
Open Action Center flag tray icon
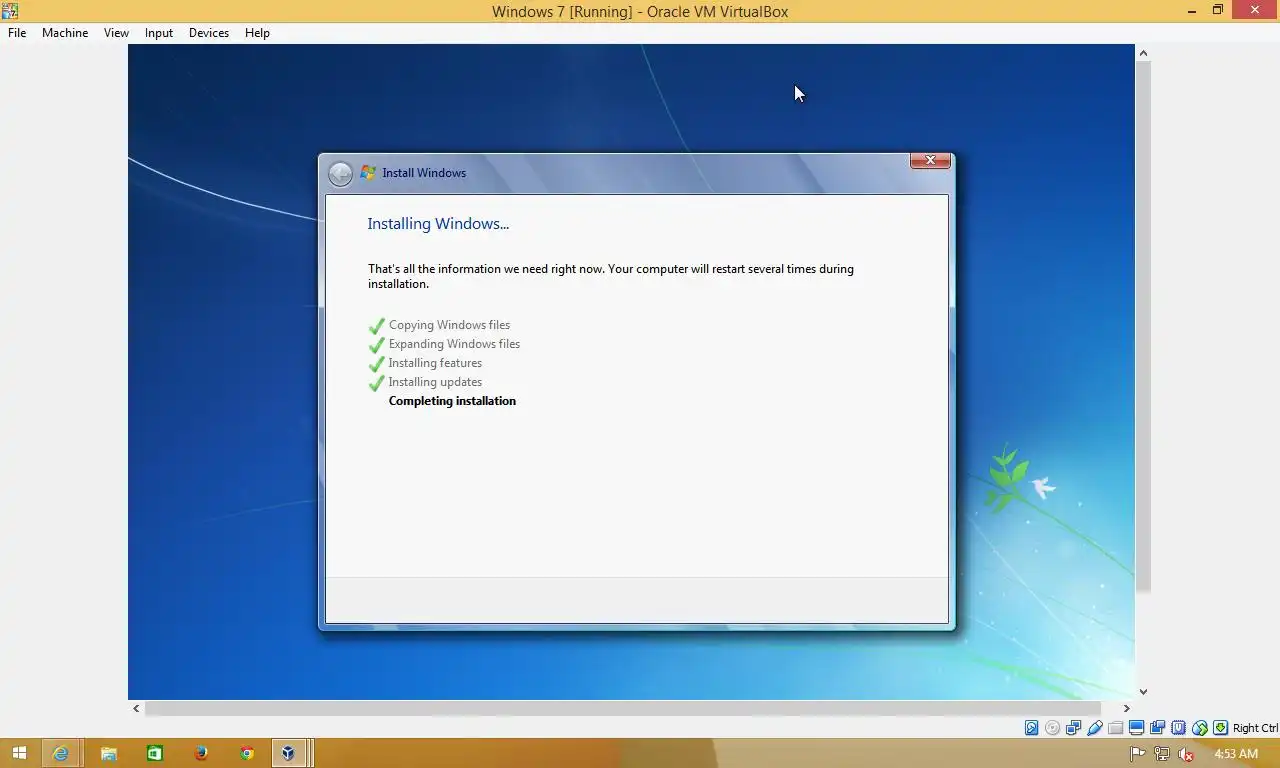click(1137, 754)
